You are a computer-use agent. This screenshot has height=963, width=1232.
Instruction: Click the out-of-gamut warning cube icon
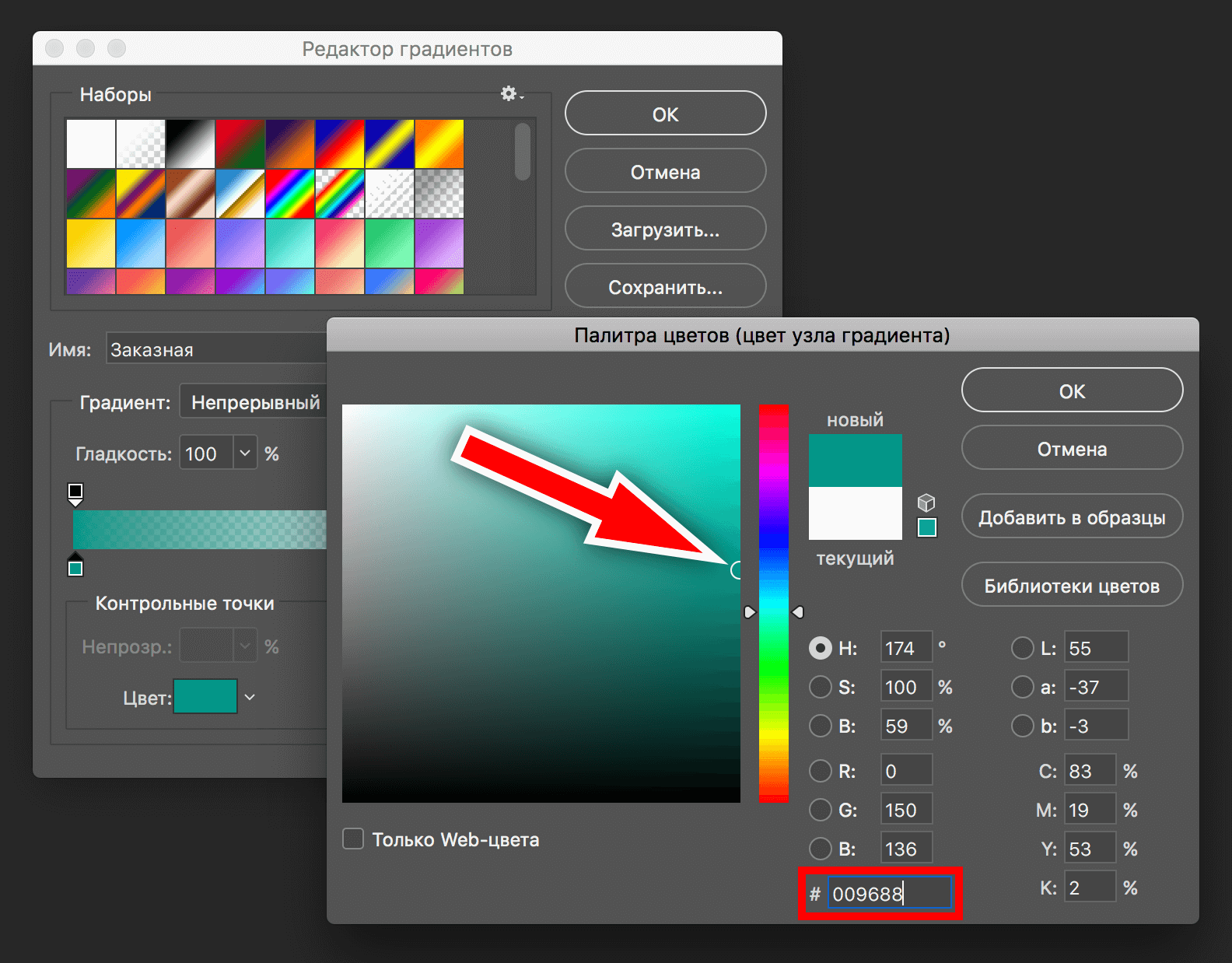[926, 503]
